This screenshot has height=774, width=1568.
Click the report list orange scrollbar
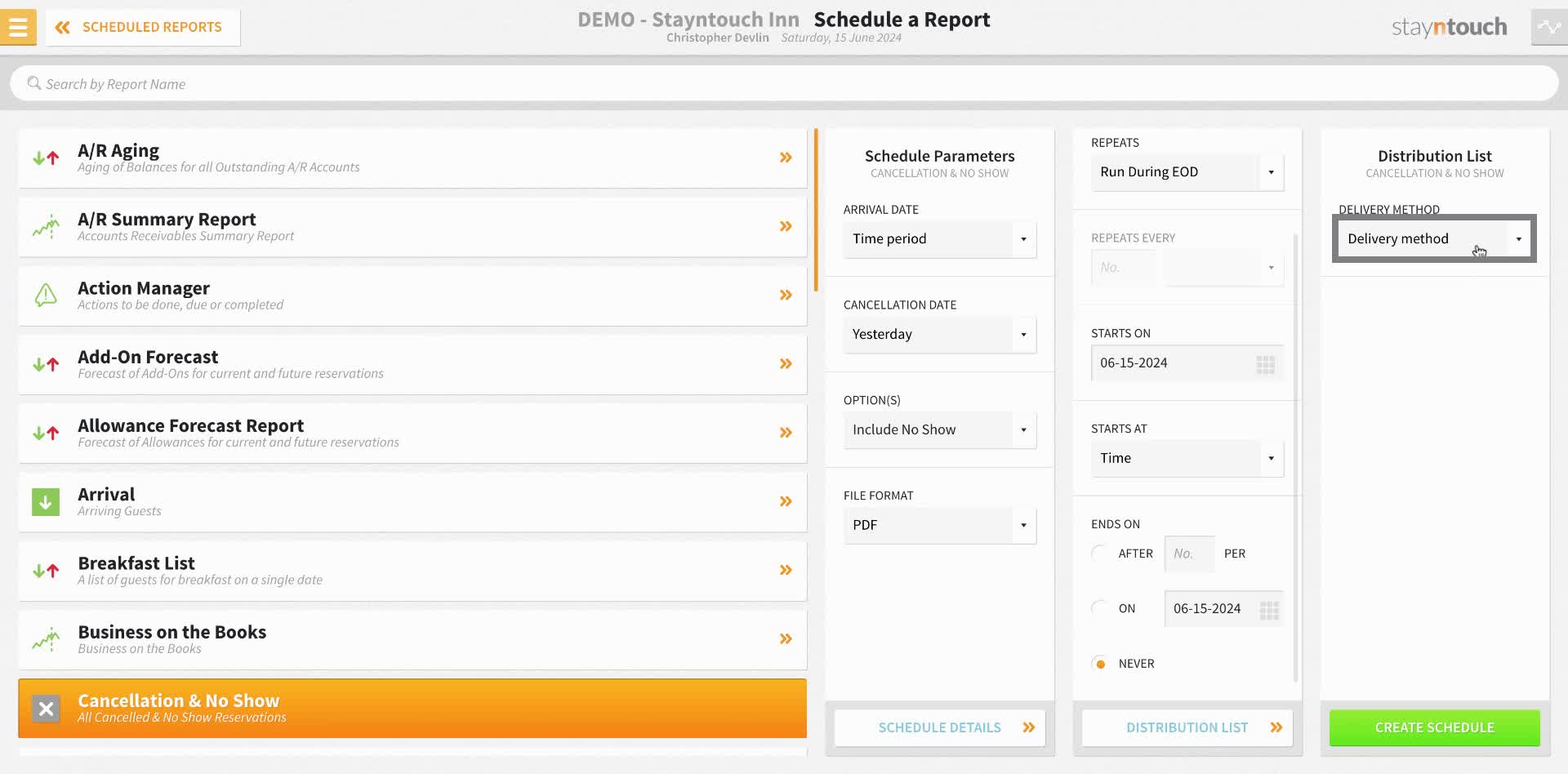[x=815, y=210]
